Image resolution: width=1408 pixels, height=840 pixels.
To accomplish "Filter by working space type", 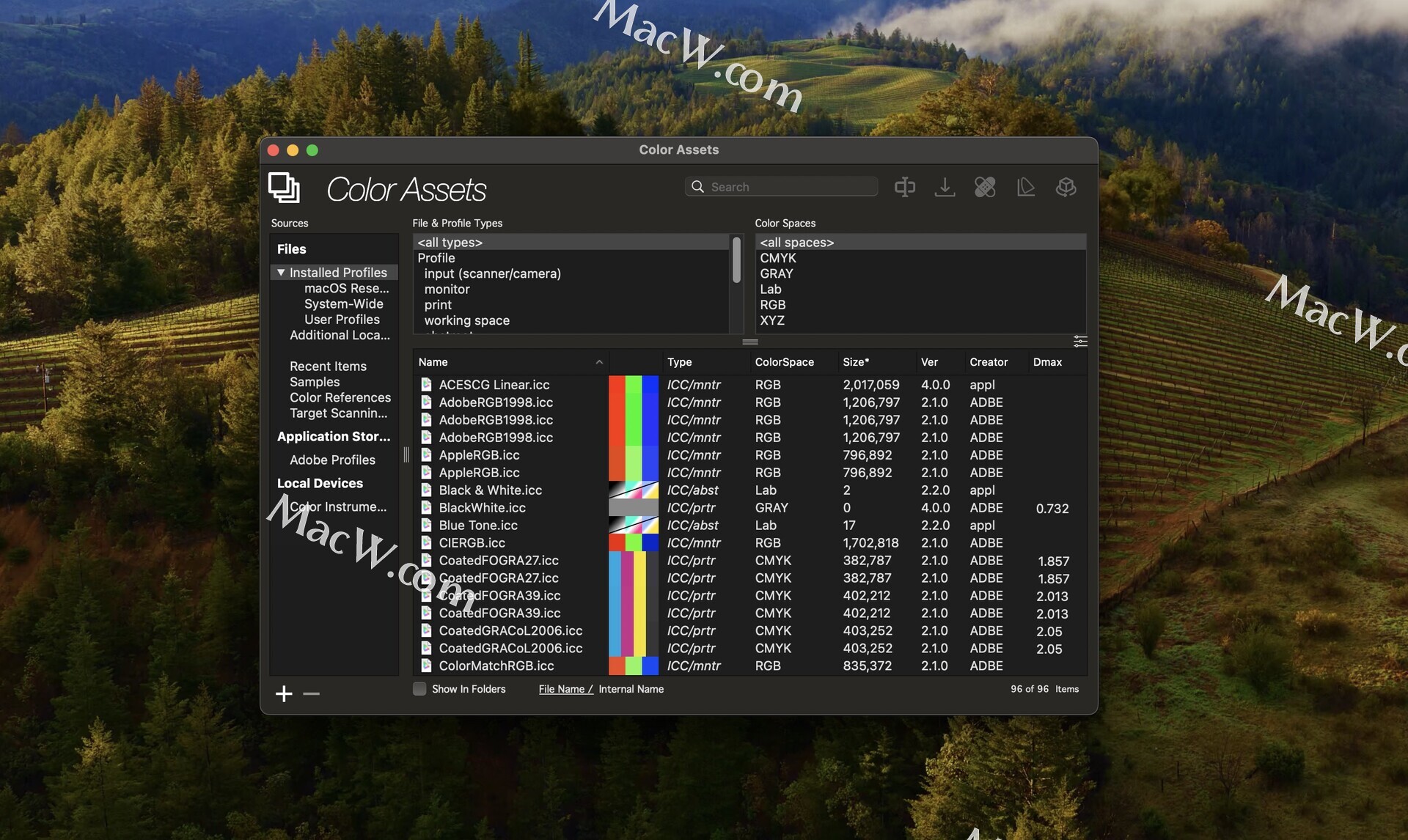I will [x=466, y=320].
